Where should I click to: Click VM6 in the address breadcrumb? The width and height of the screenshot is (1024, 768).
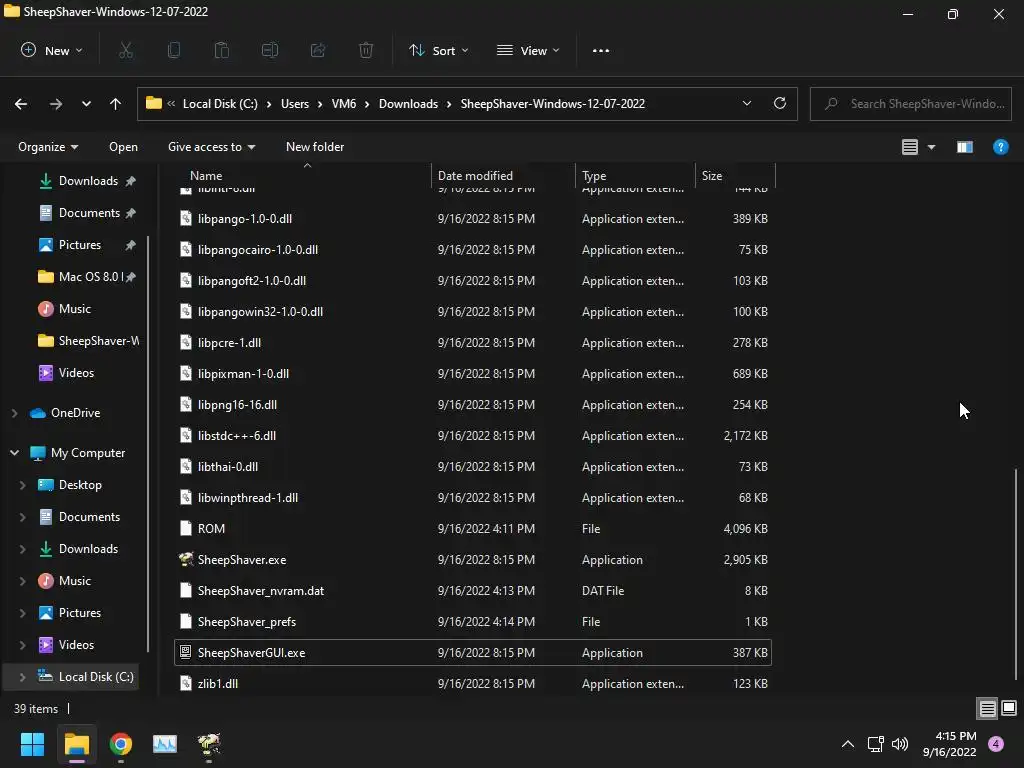click(x=344, y=104)
